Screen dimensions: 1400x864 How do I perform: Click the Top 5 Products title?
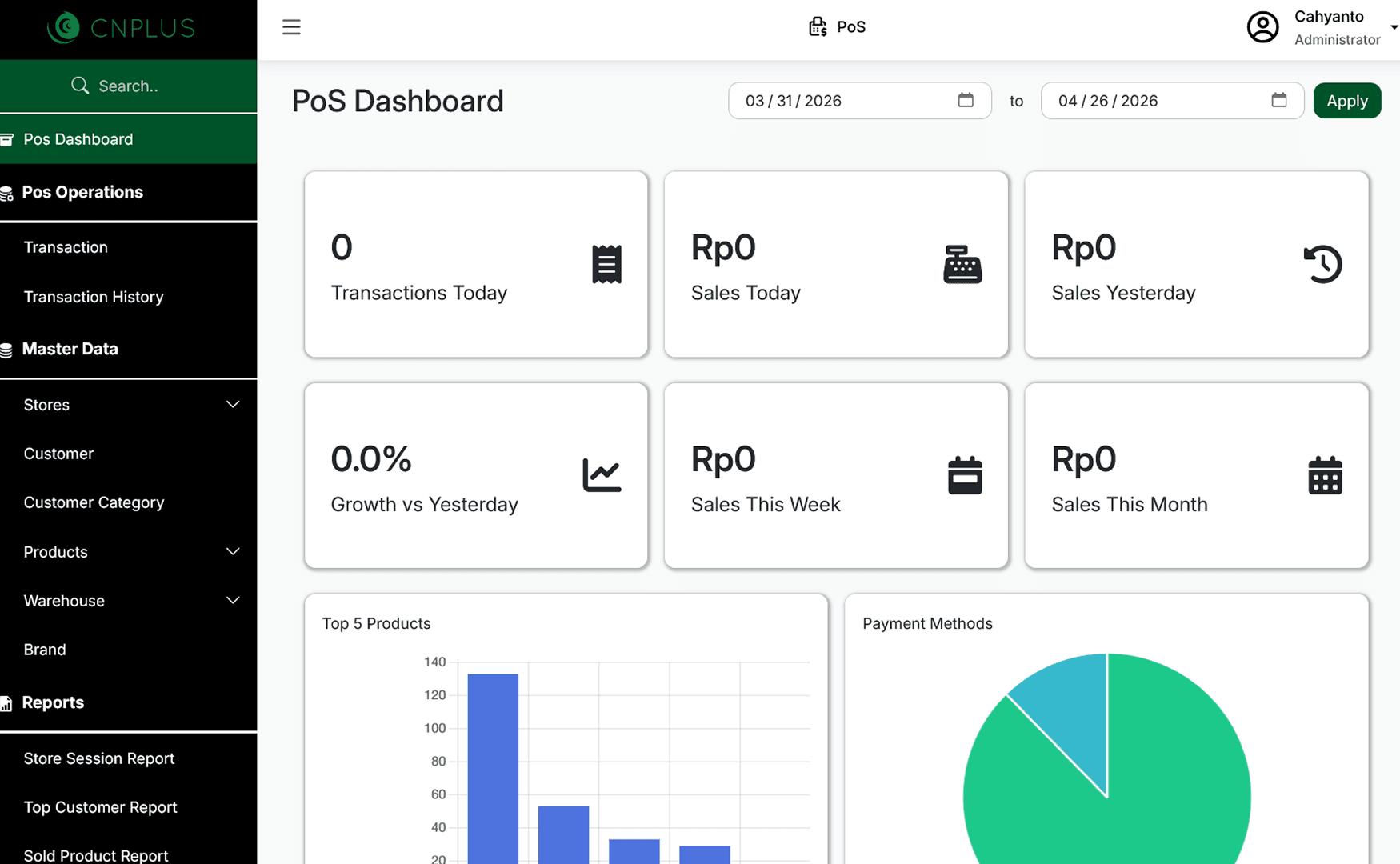pos(376,623)
